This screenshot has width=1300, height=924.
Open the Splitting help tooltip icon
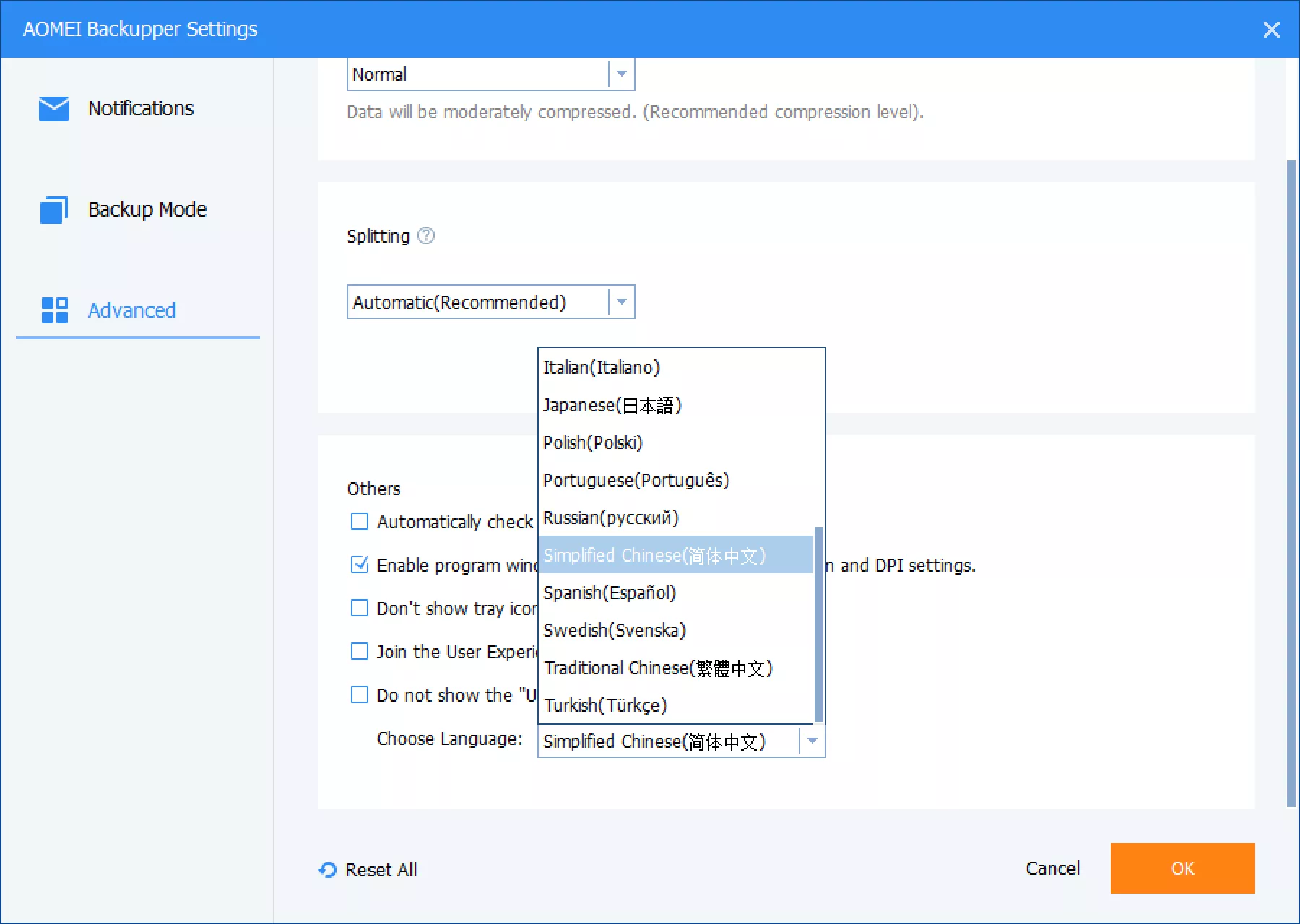425,235
